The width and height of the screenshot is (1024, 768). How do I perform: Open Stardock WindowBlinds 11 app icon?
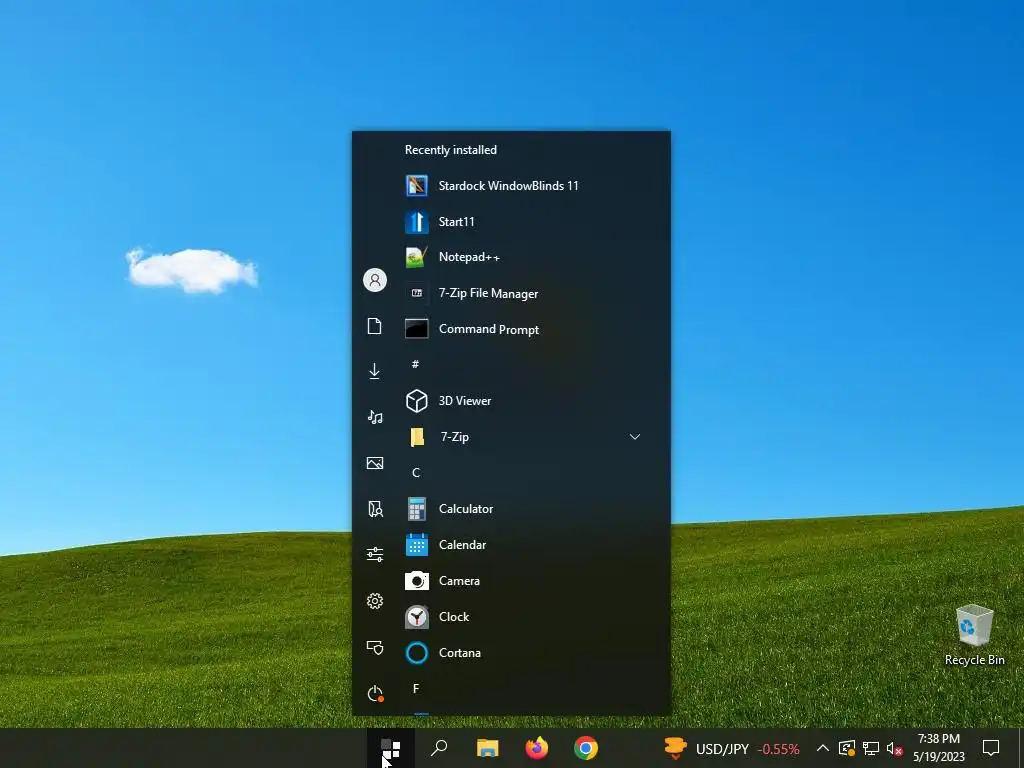tap(417, 185)
